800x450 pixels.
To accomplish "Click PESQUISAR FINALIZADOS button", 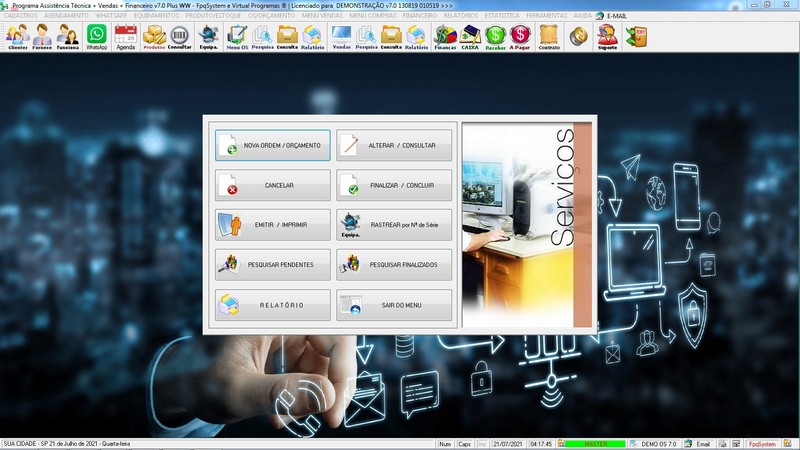I will 394,265.
